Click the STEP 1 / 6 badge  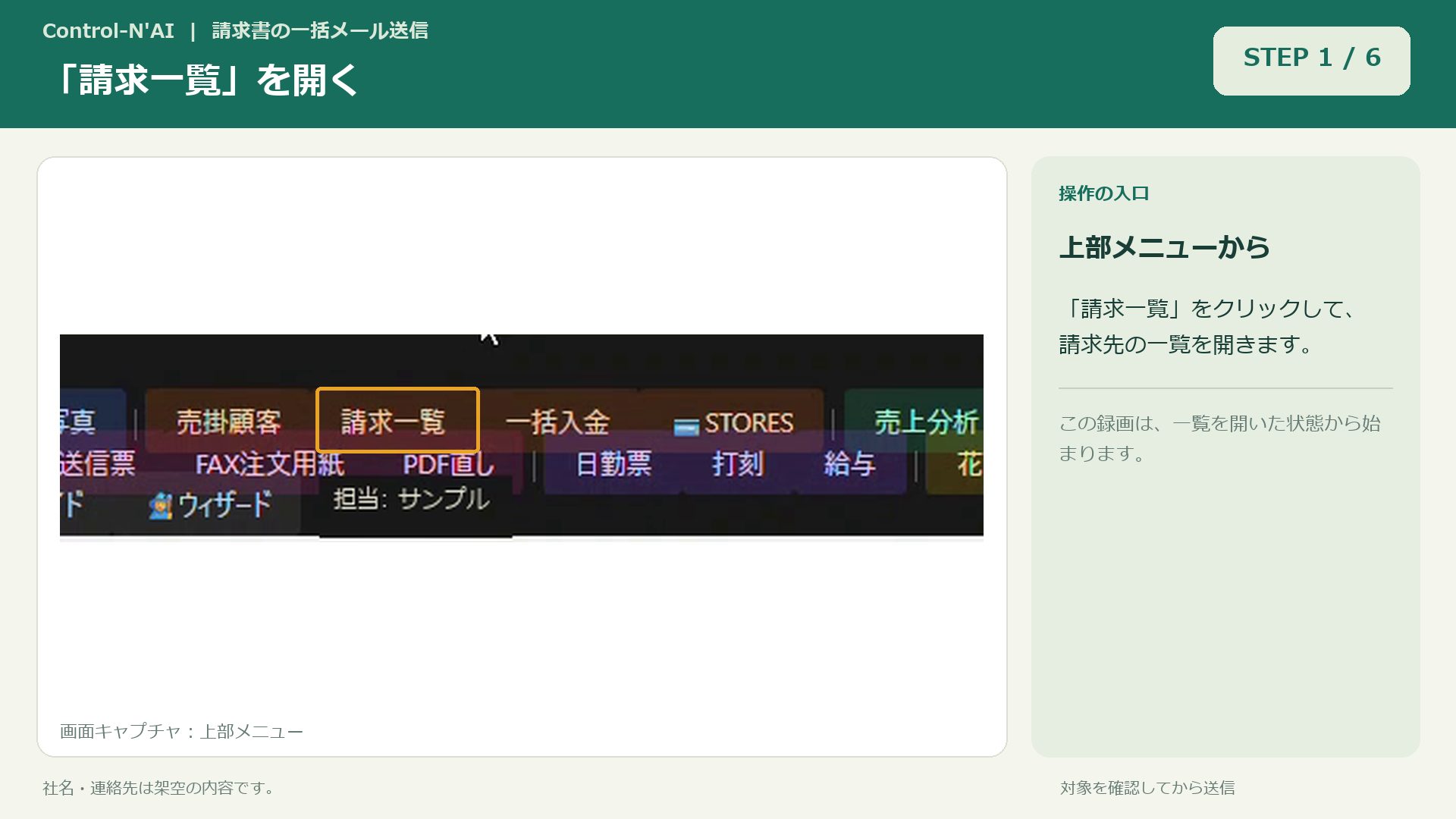point(1312,61)
